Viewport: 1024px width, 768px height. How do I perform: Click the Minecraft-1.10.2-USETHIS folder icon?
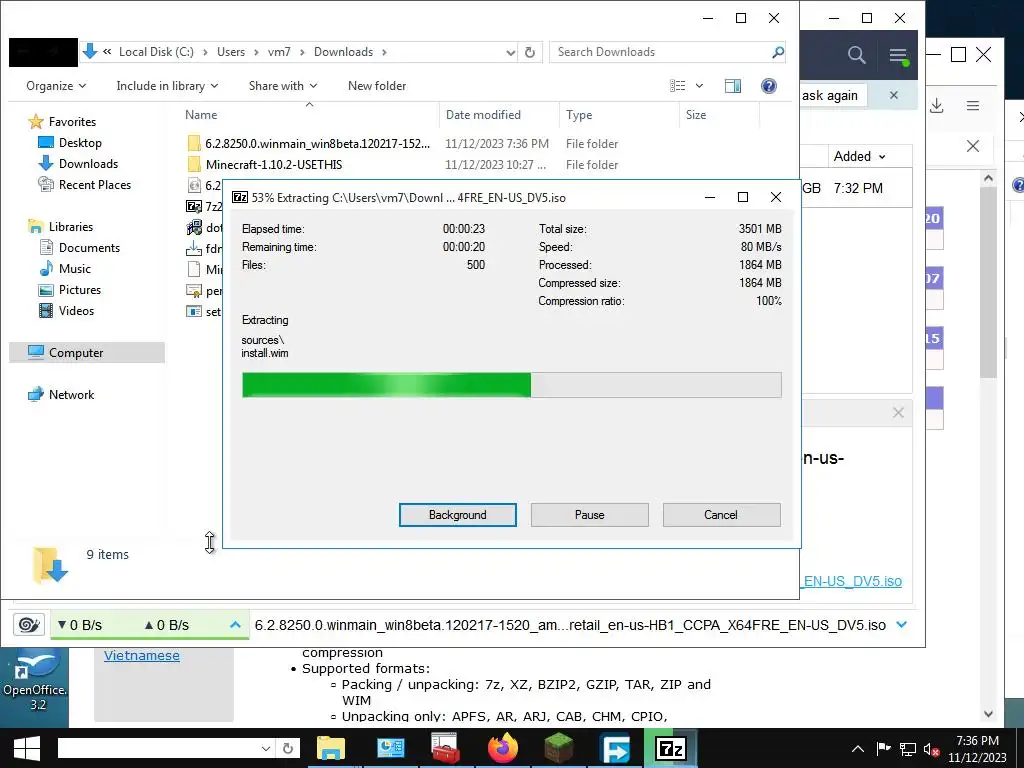193,165
